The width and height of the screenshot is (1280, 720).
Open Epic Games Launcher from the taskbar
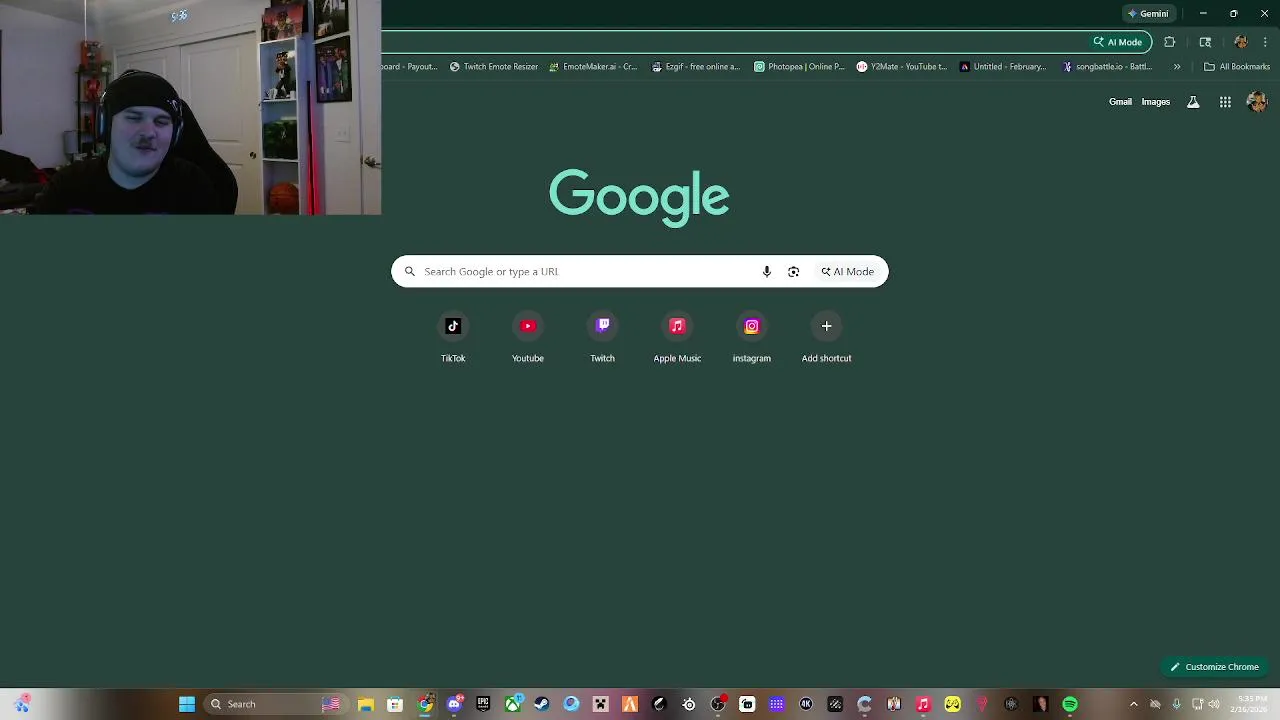[x=483, y=704]
